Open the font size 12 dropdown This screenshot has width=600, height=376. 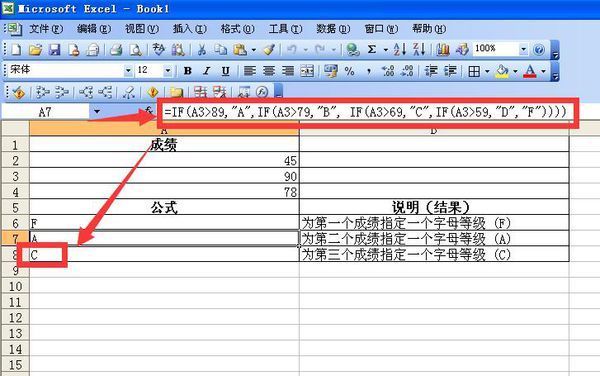[x=168, y=71]
